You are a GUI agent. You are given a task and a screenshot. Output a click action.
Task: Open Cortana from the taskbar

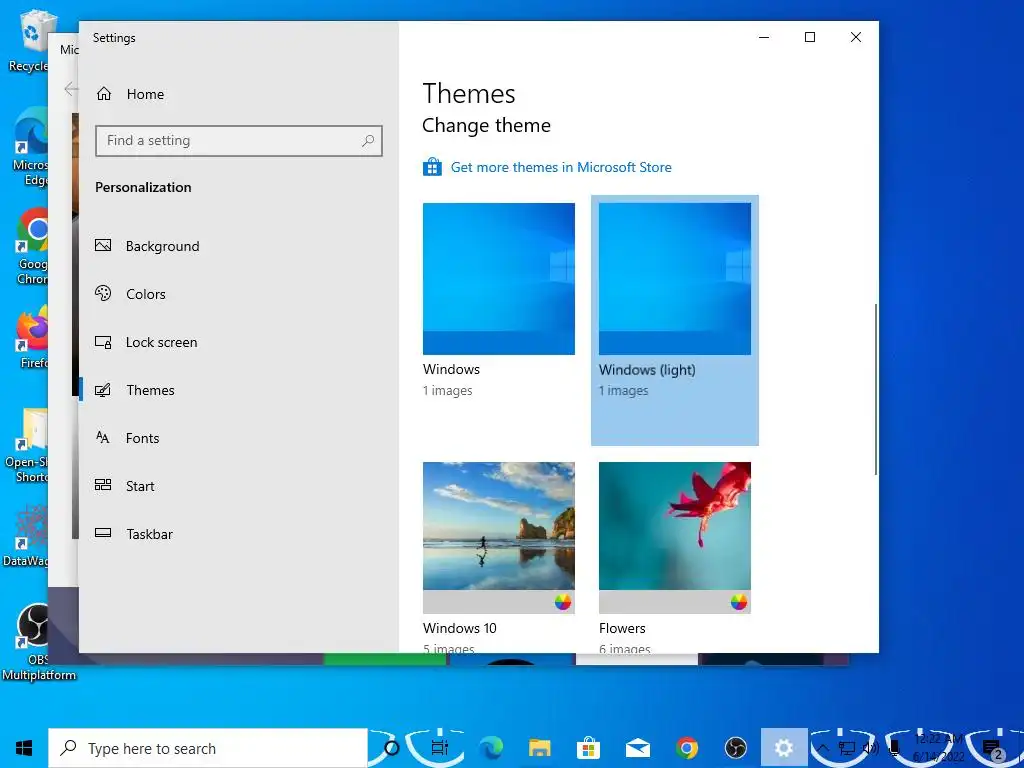click(391, 748)
